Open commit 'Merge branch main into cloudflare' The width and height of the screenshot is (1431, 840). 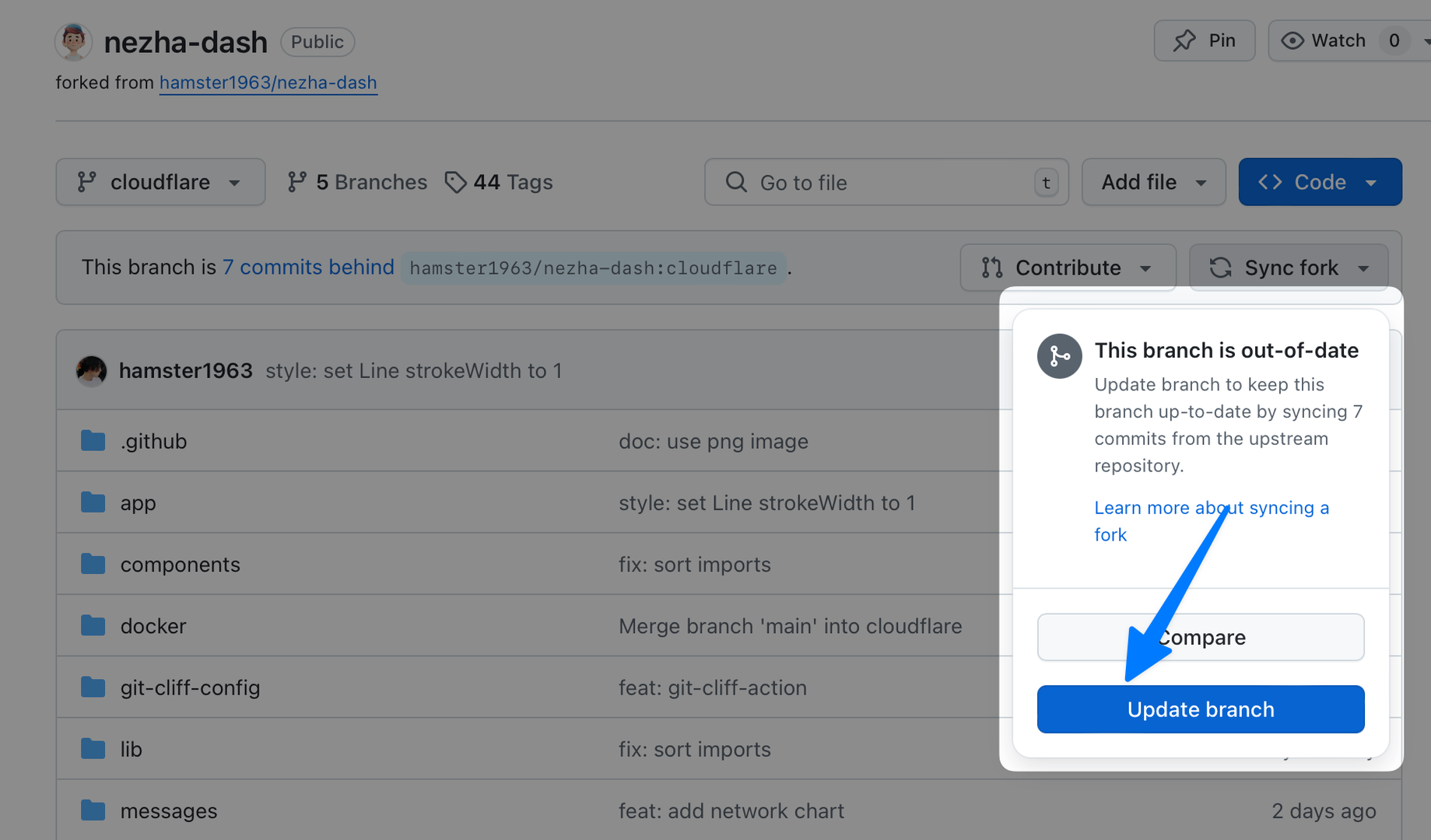pos(791,626)
